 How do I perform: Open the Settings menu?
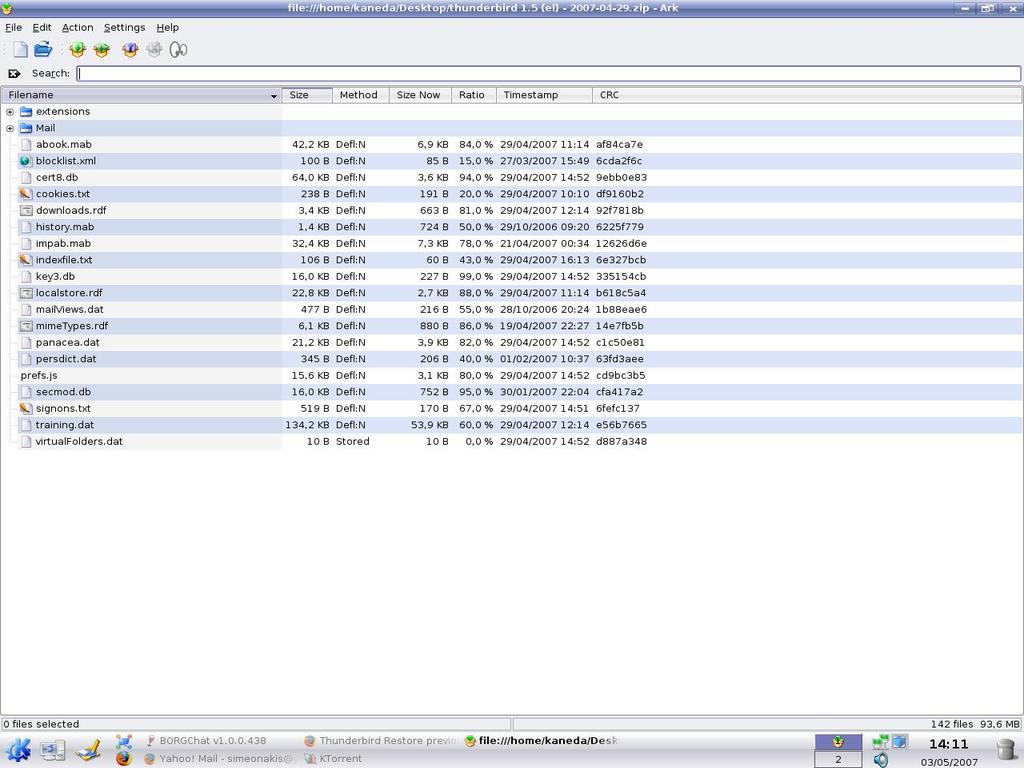click(x=124, y=27)
